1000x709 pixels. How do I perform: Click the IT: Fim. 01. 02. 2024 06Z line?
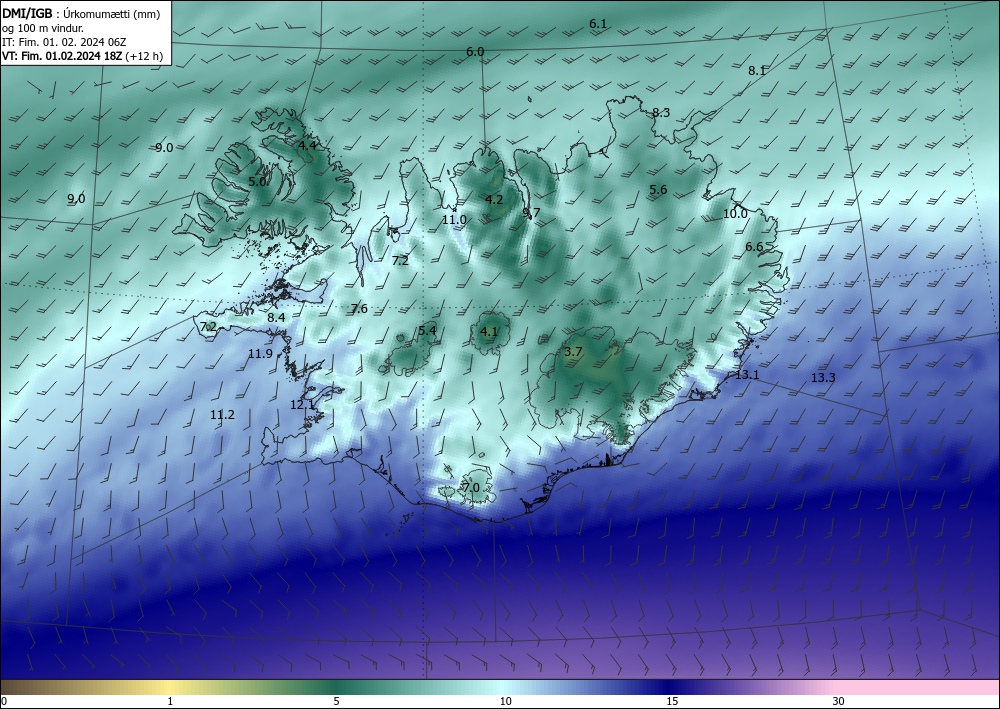point(64,42)
